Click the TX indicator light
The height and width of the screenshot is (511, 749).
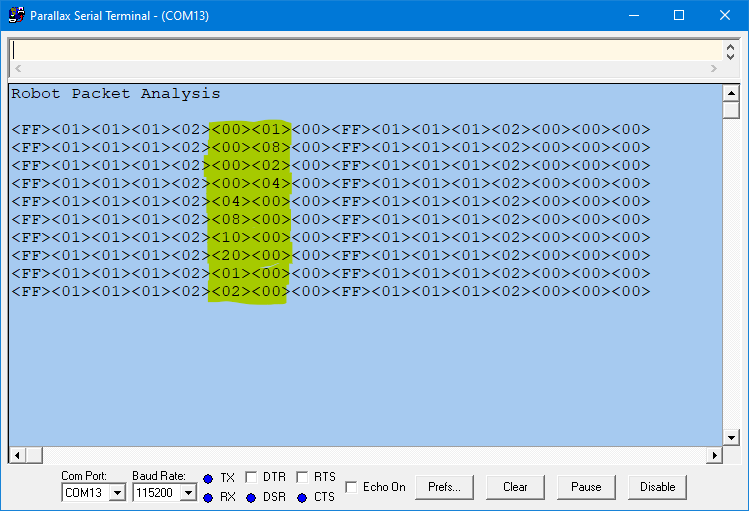pyautogui.click(x=208, y=479)
